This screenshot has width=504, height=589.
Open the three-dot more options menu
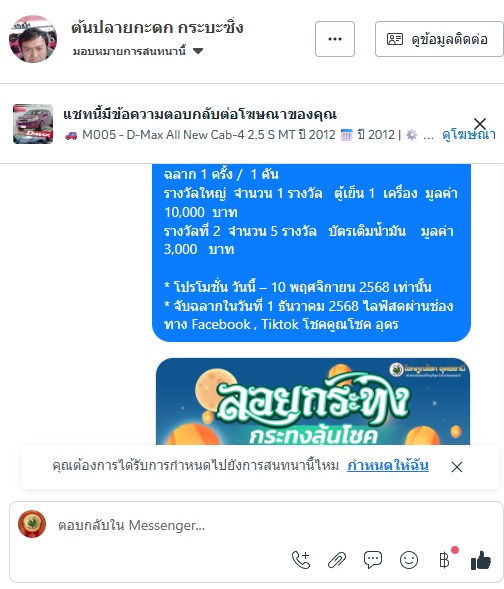pyautogui.click(x=335, y=39)
